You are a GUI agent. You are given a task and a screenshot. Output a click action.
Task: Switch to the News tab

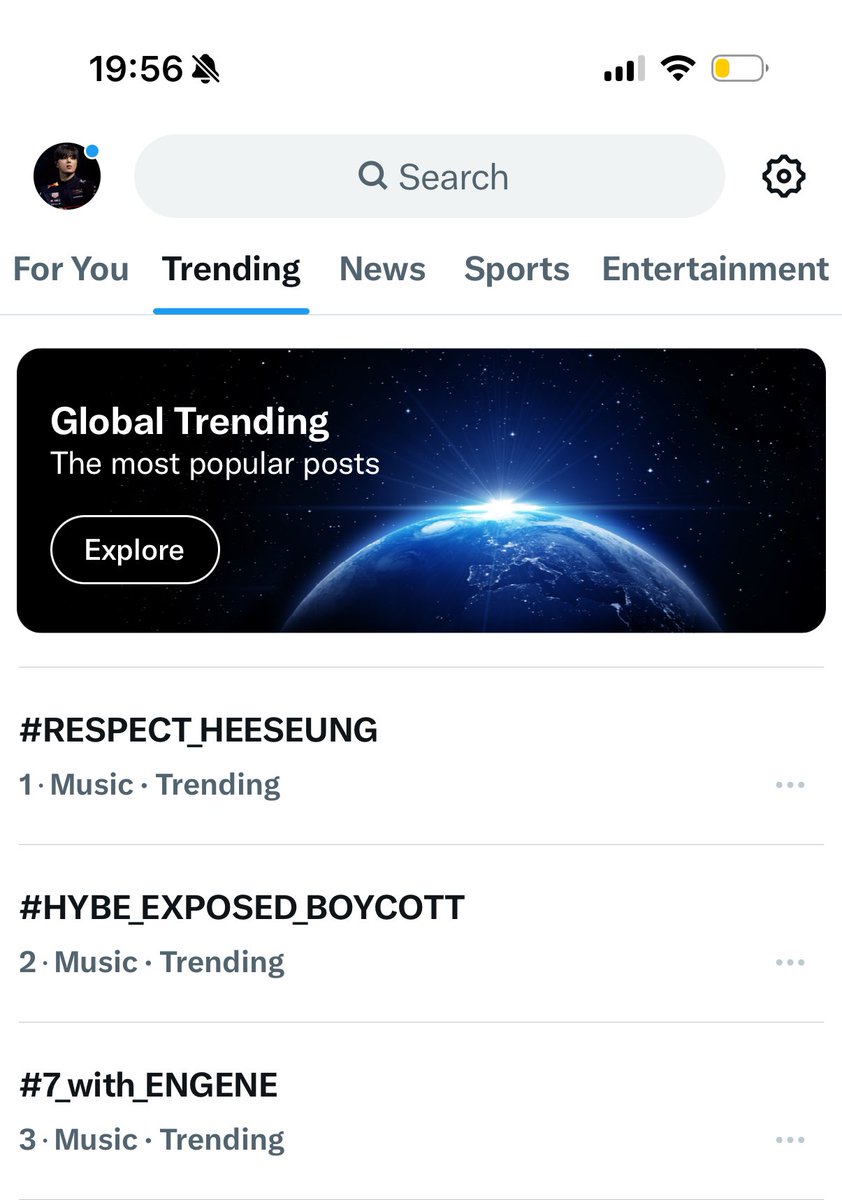click(x=382, y=269)
